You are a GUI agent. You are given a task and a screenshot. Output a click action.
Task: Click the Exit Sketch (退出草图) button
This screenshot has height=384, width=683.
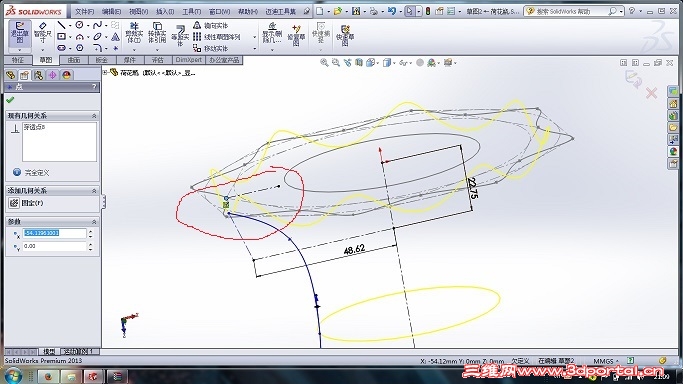tap(19, 33)
